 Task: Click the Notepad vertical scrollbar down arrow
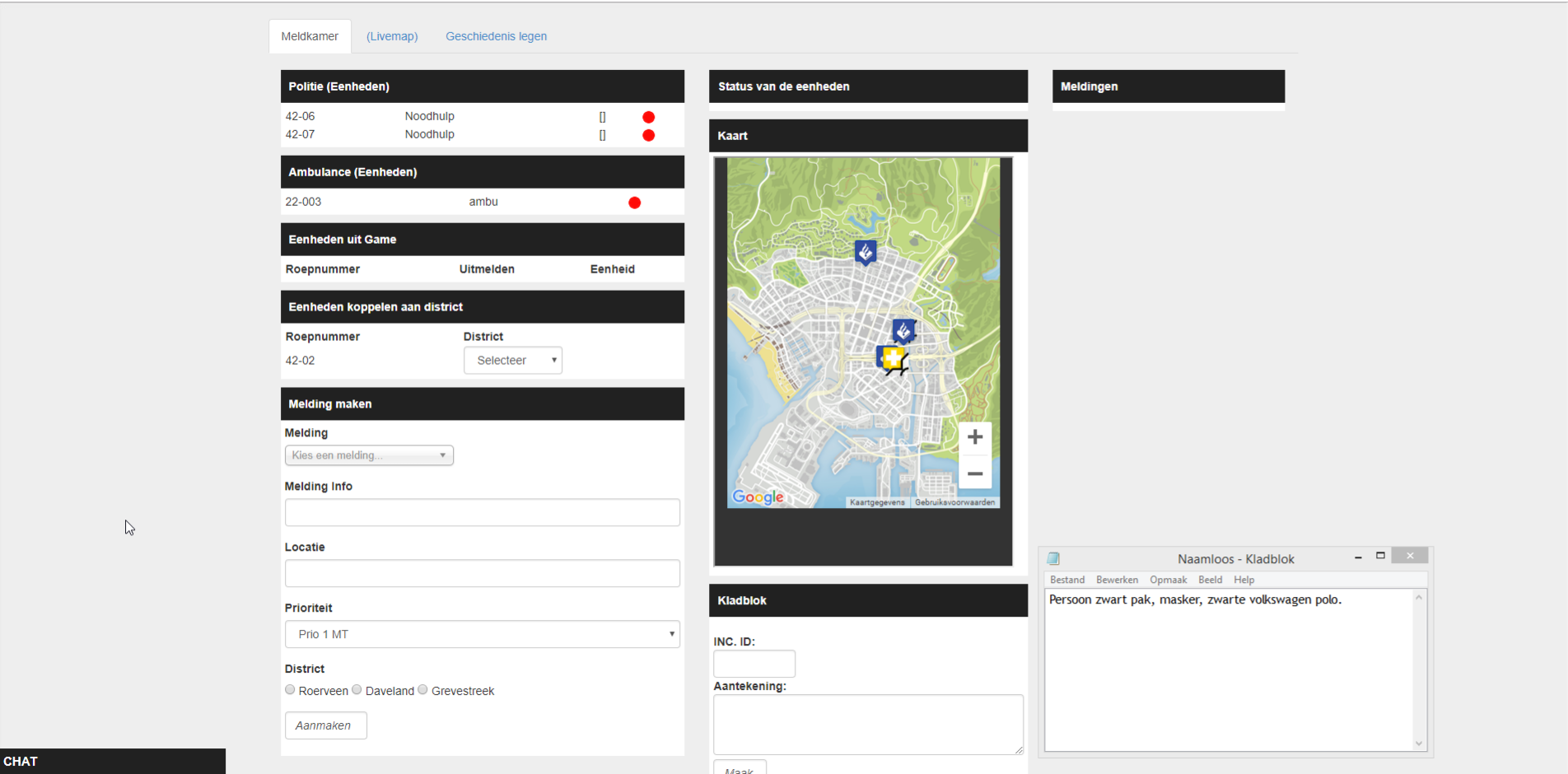(1419, 744)
